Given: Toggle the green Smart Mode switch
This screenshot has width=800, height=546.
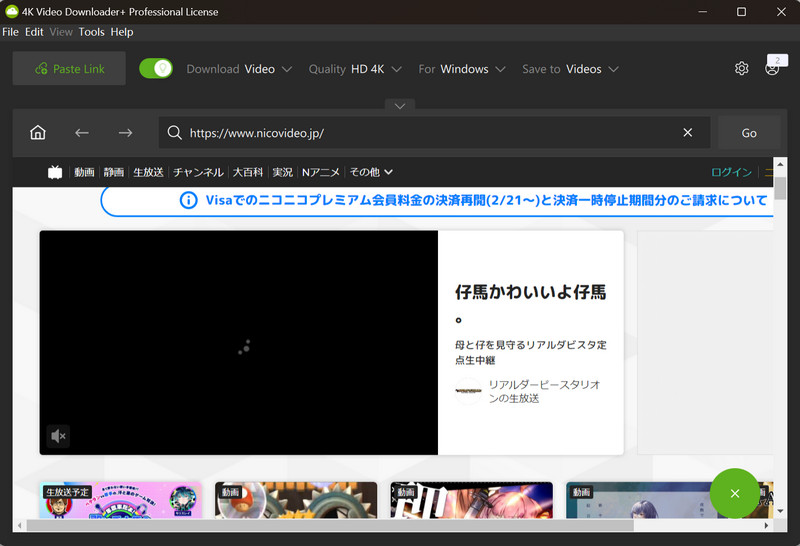Looking at the screenshot, I should click(156, 68).
